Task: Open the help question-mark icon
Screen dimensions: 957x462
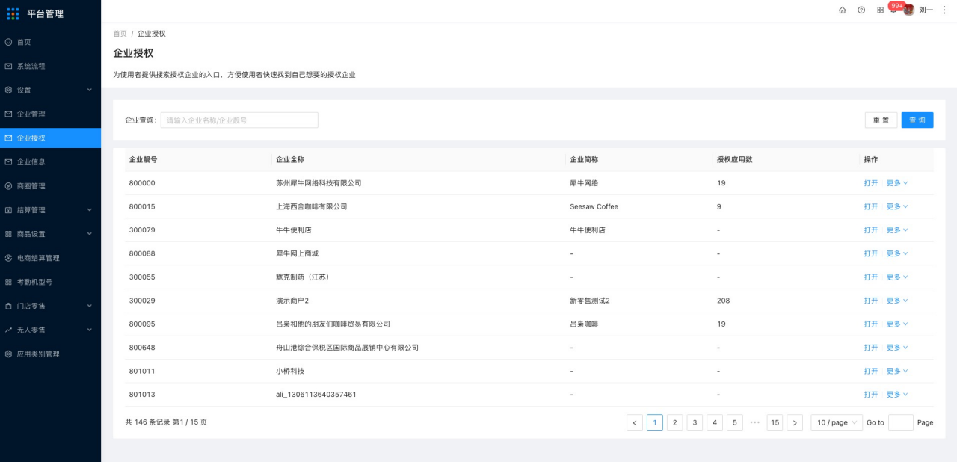Action: pos(861,10)
